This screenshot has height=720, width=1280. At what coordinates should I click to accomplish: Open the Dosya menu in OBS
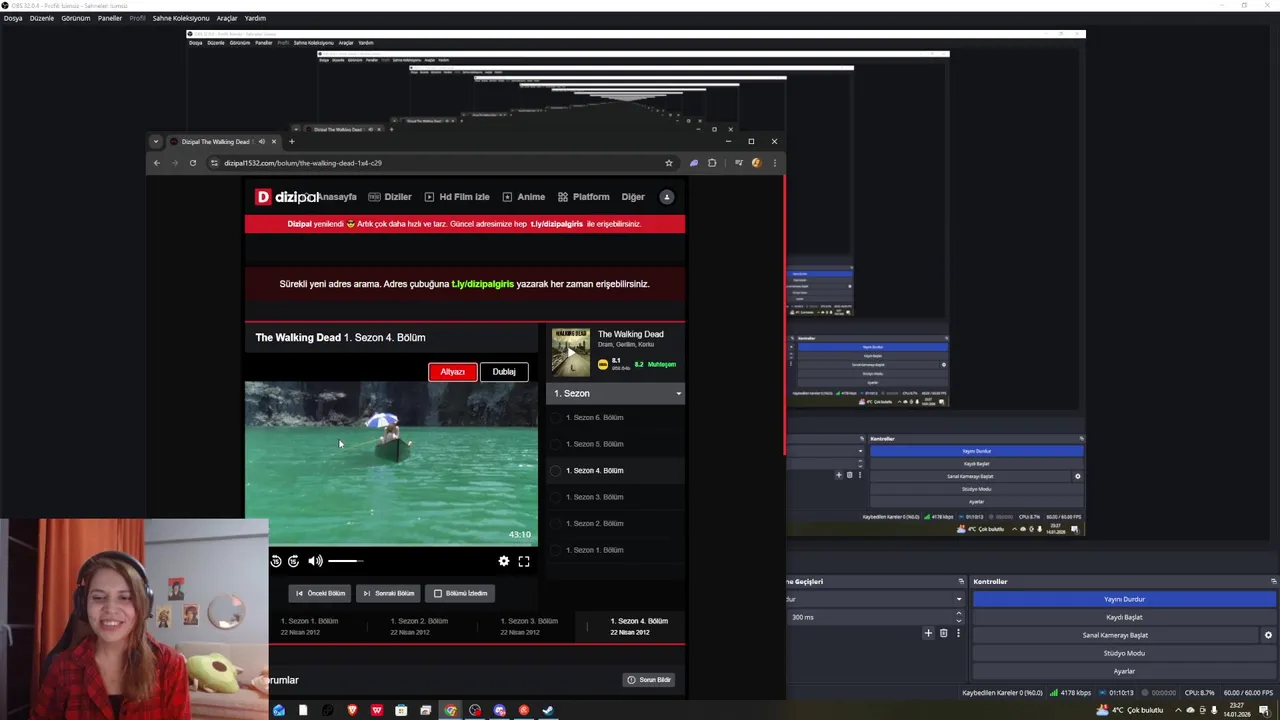(x=13, y=18)
